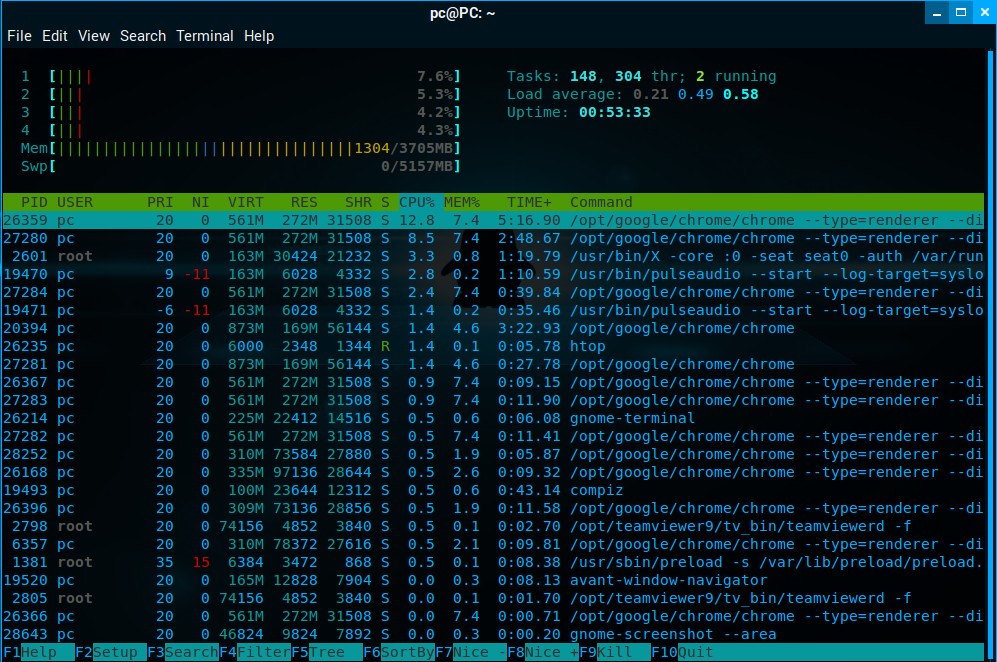This screenshot has width=997, height=662.
Task: Select chrome process row PID 20394
Action: pos(493,328)
